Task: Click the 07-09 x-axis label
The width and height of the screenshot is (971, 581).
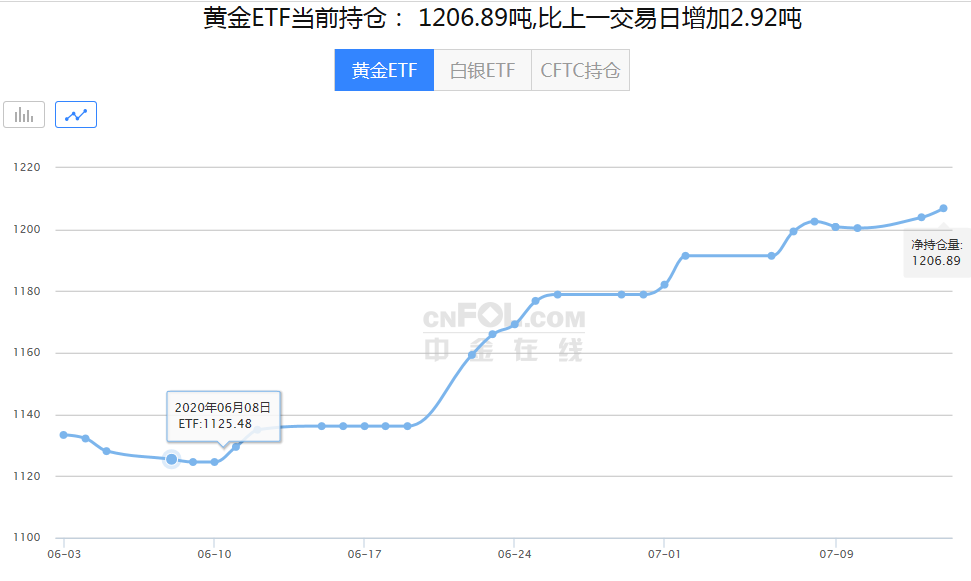Action: pos(836,554)
